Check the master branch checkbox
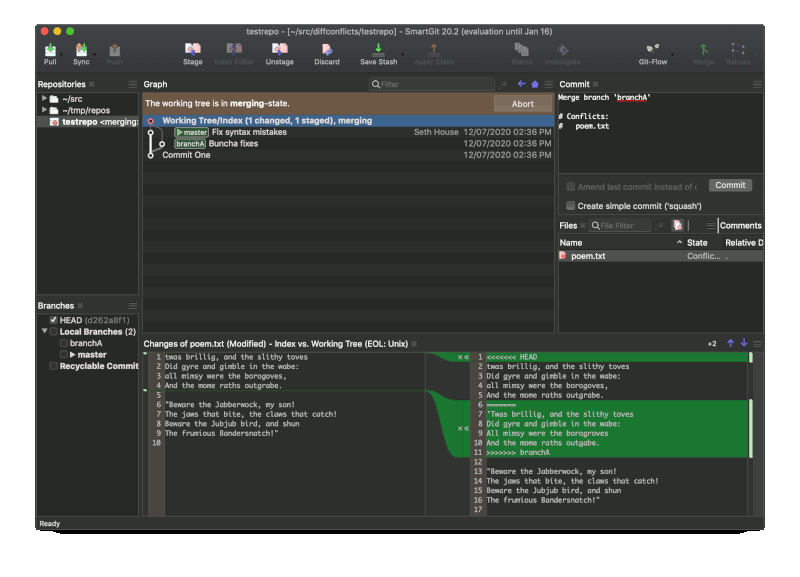Image resolution: width=800 pixels, height=577 pixels. click(64, 355)
